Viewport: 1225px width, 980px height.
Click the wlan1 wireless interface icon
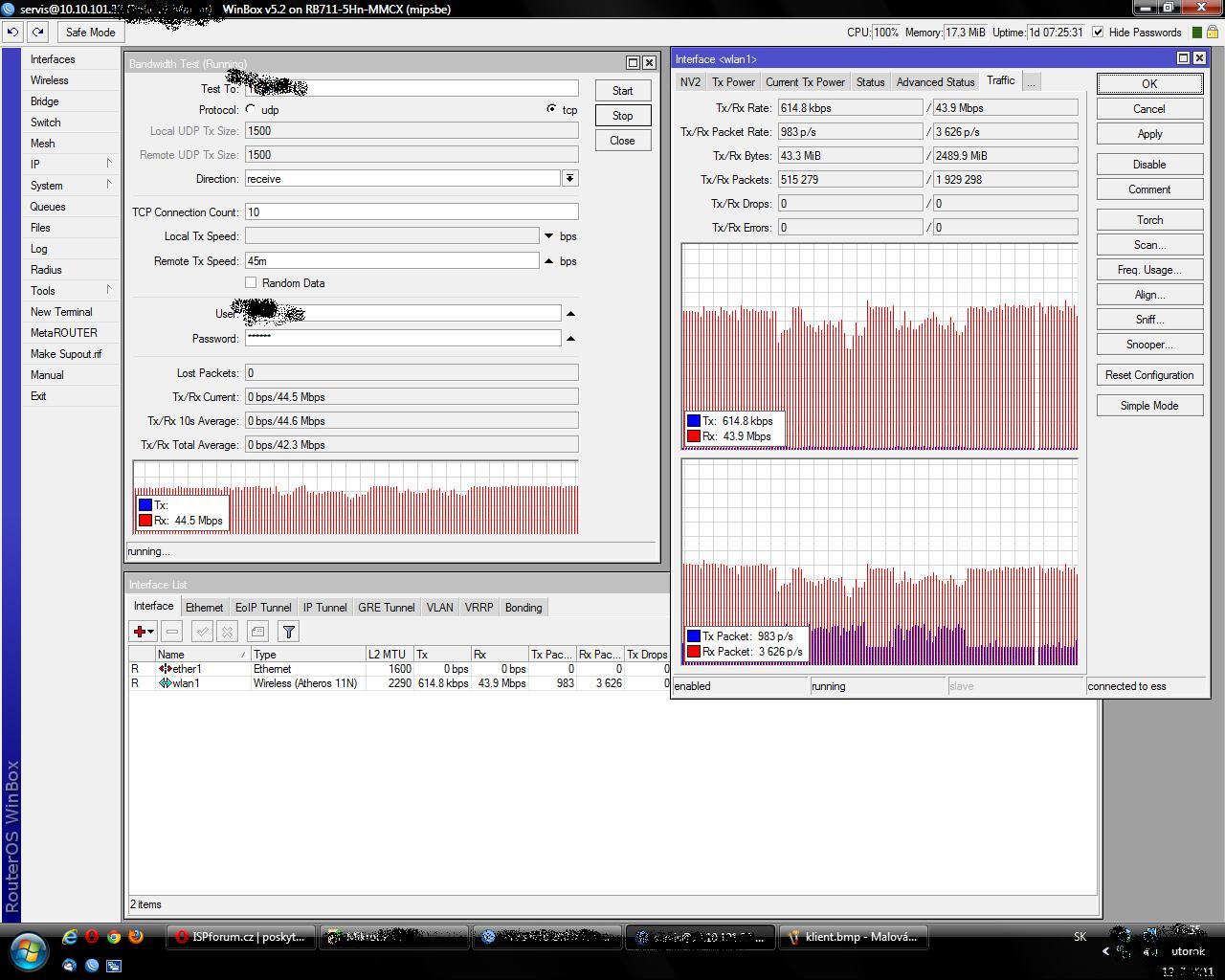click(165, 683)
